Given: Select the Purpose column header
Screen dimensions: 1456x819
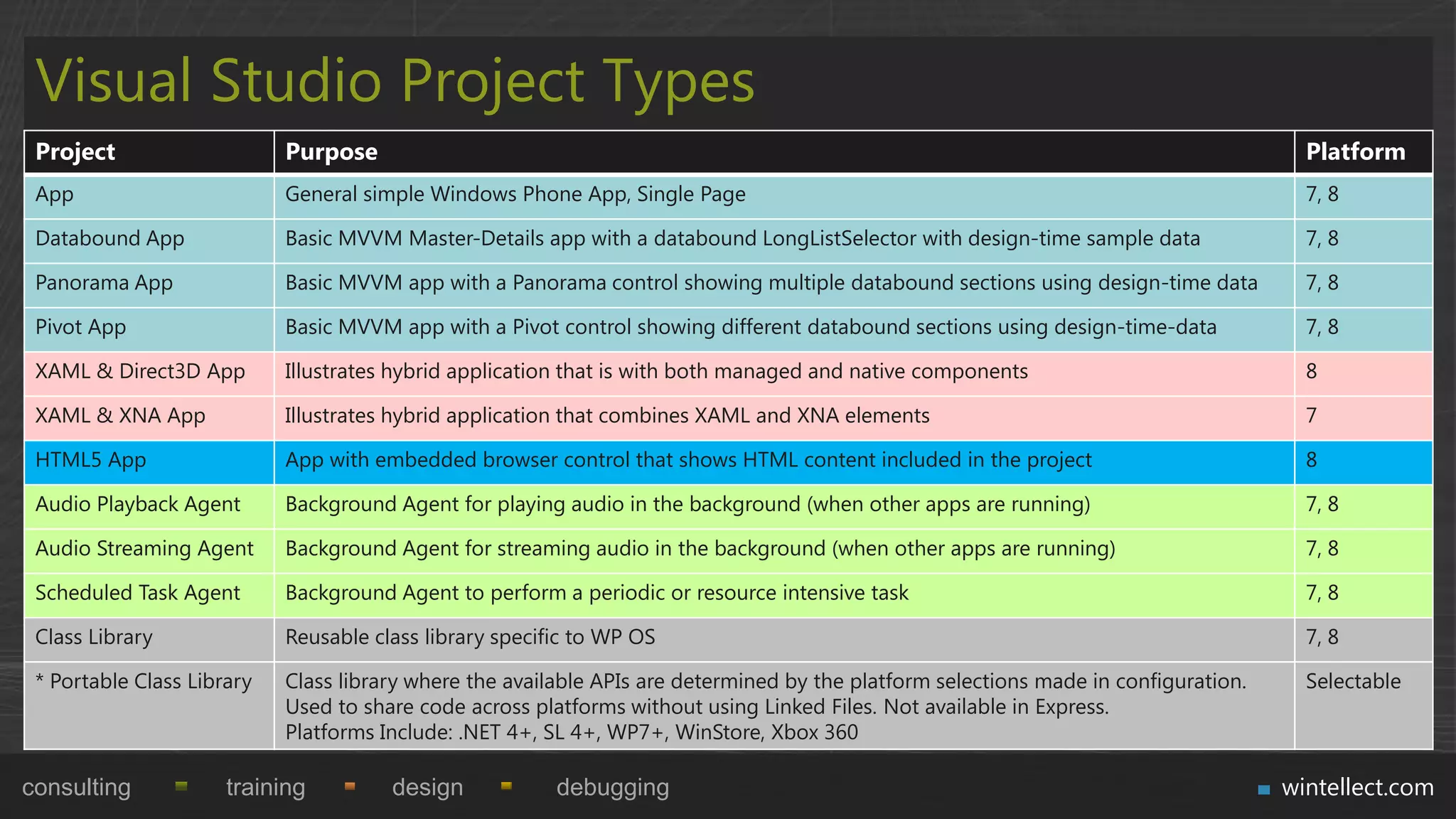Looking at the screenshot, I should click(331, 151).
